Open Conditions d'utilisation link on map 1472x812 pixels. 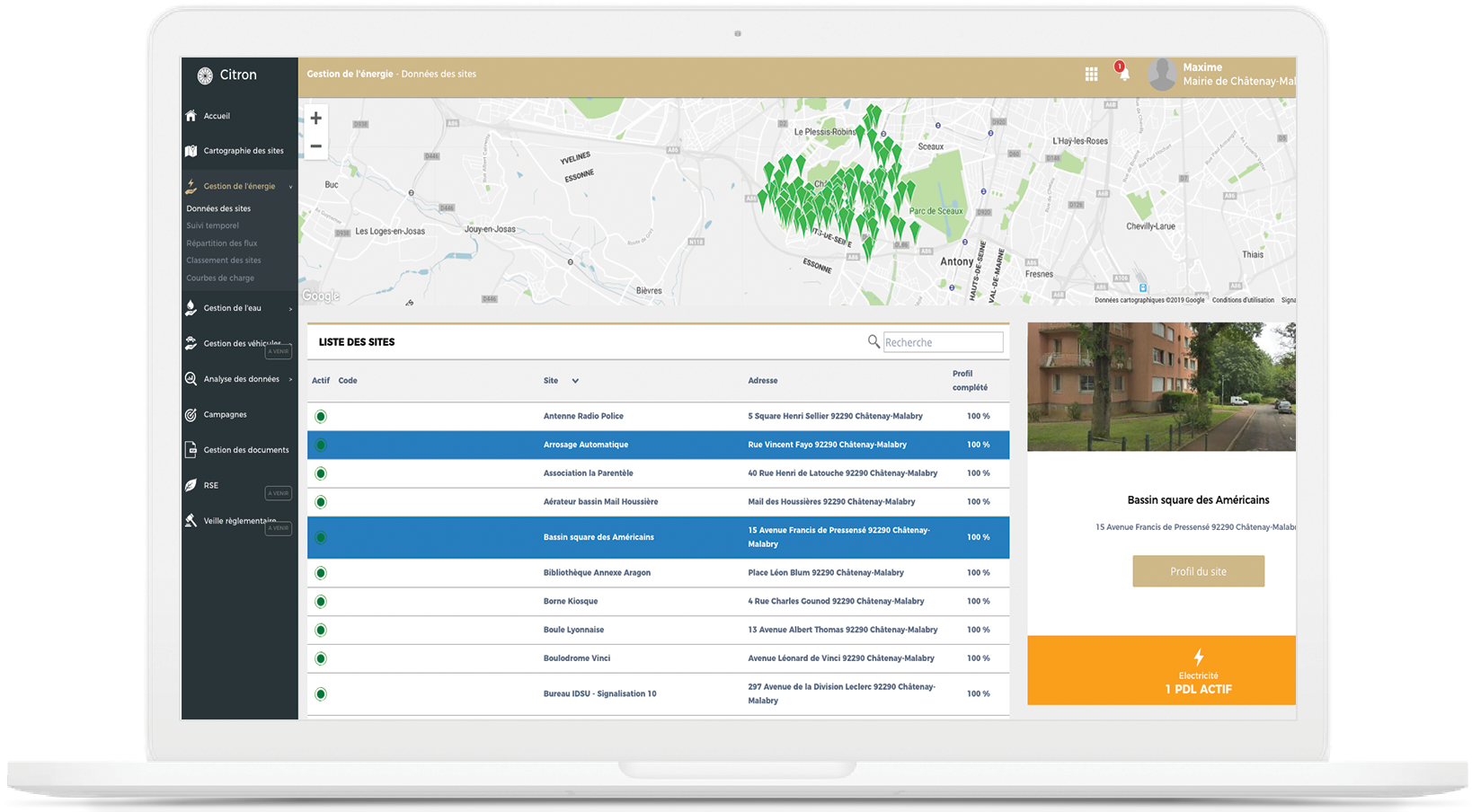pyautogui.click(x=1243, y=300)
